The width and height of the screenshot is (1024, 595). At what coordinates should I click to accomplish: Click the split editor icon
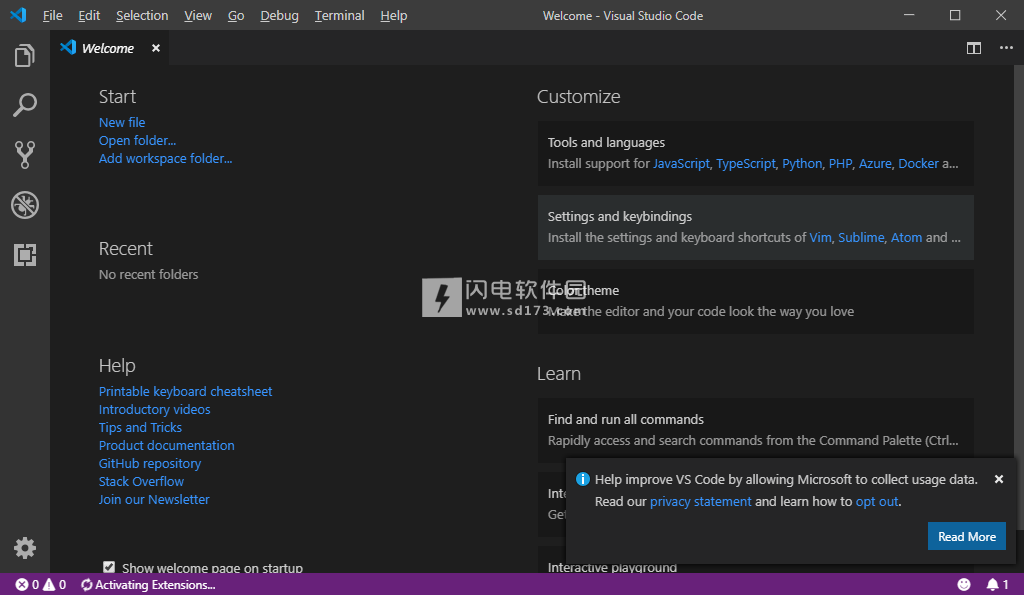[x=974, y=48]
